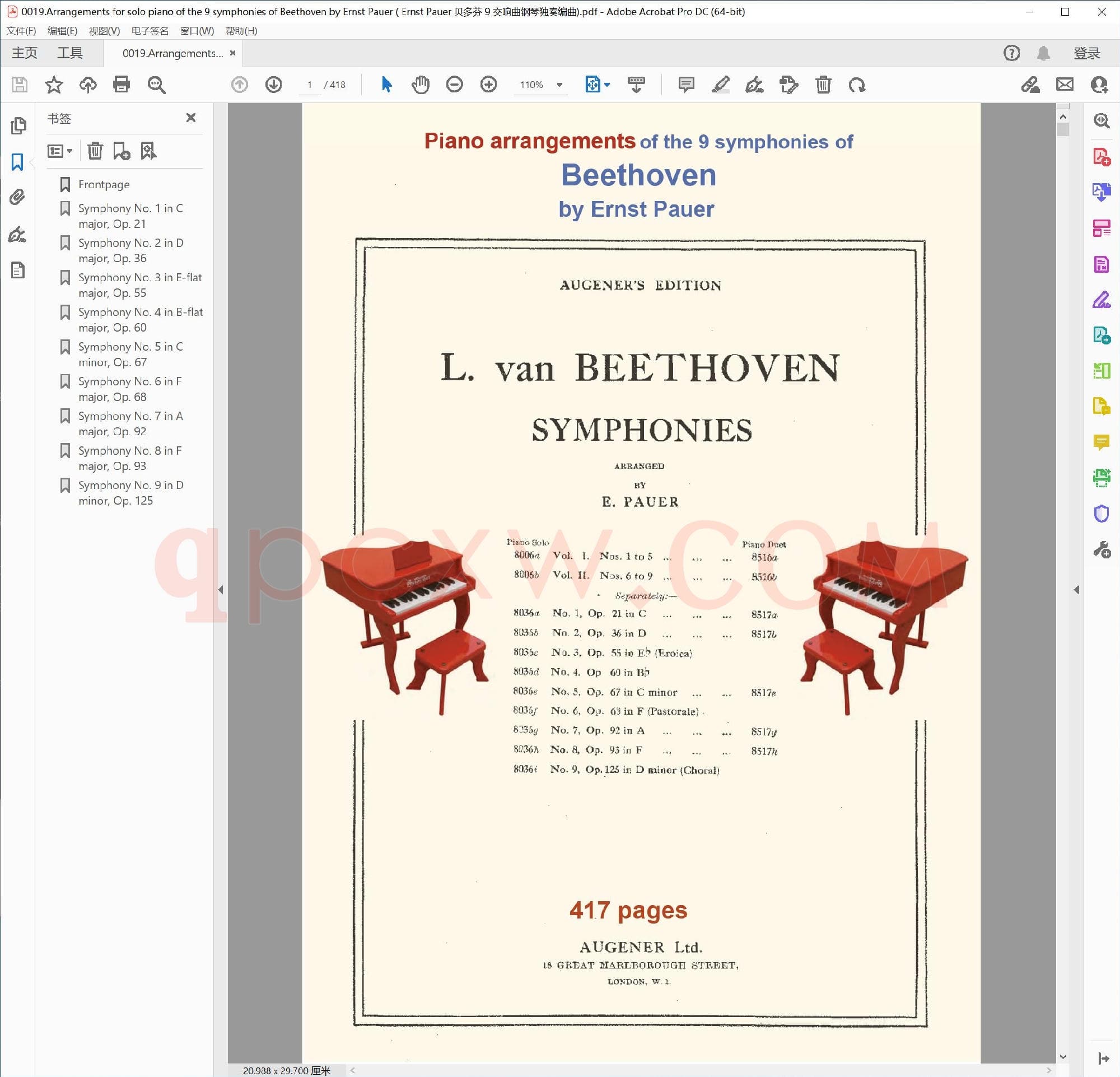The height and width of the screenshot is (1077, 1120).
Task: Open the zoom level 110% dropdown
Action: [x=559, y=85]
